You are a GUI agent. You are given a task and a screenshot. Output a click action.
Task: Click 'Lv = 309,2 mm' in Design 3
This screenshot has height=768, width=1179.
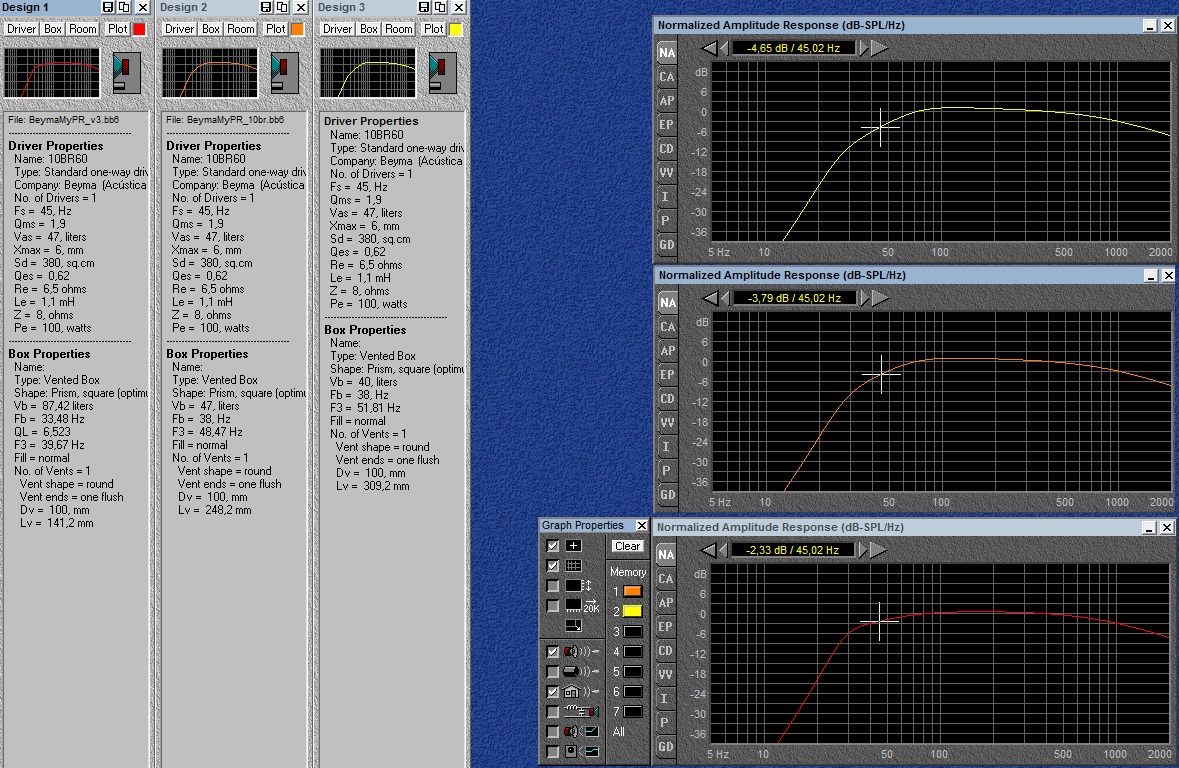[x=373, y=486]
